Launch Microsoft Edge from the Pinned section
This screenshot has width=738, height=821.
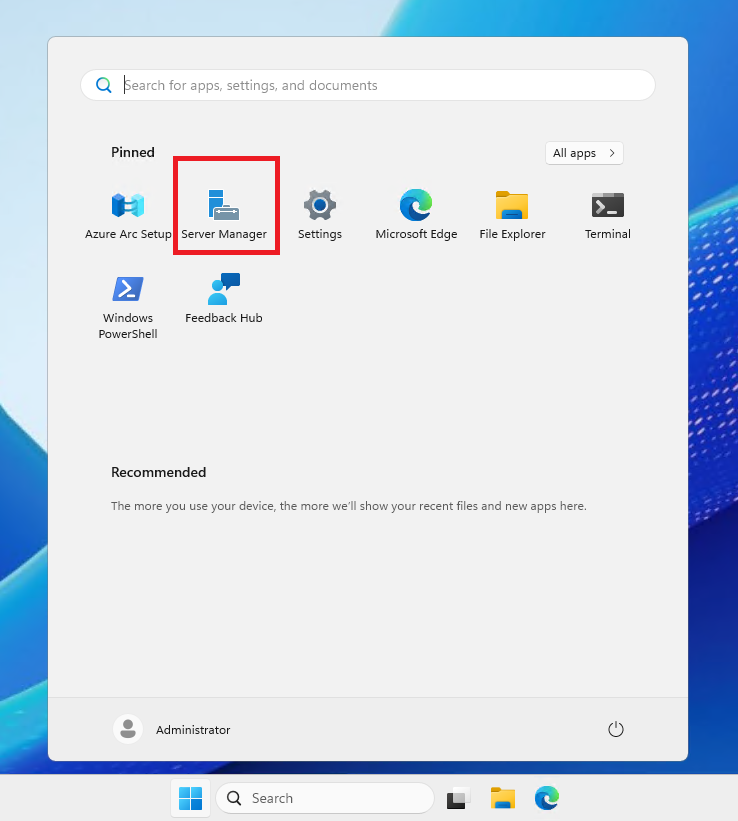click(416, 215)
